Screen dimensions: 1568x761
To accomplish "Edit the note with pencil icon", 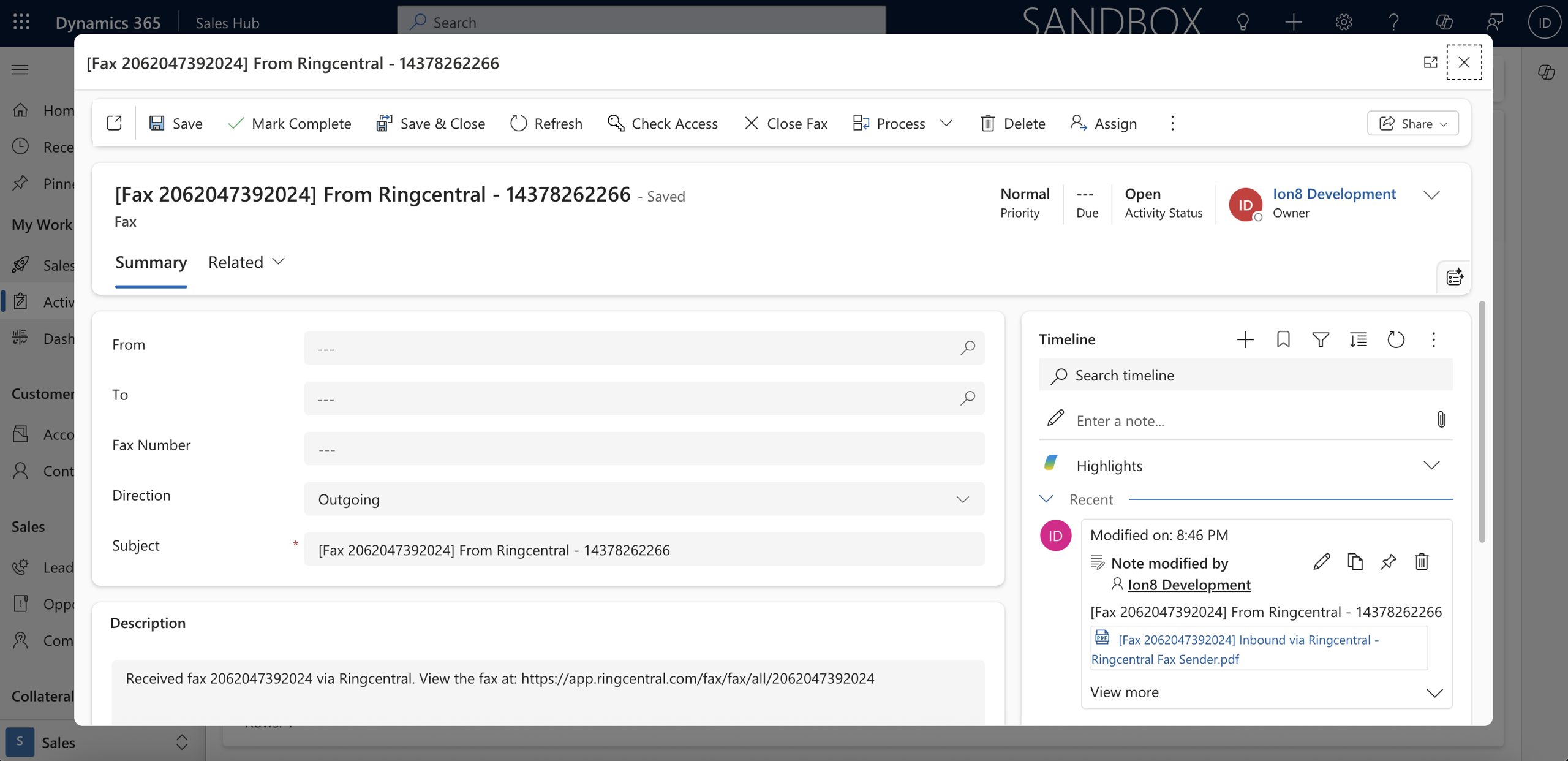I will click(x=1321, y=561).
